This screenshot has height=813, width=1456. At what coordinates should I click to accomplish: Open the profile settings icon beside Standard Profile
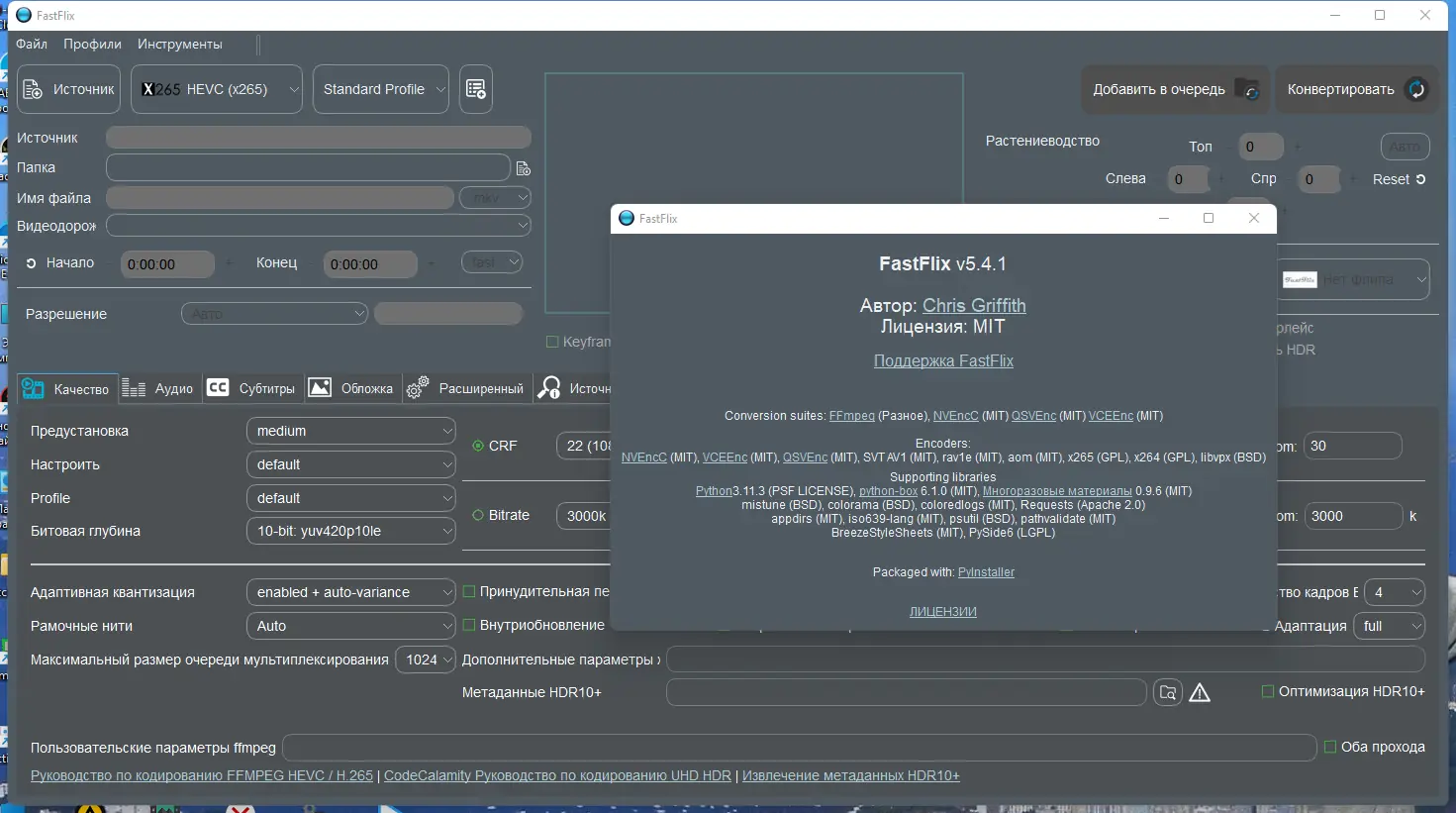coord(476,89)
